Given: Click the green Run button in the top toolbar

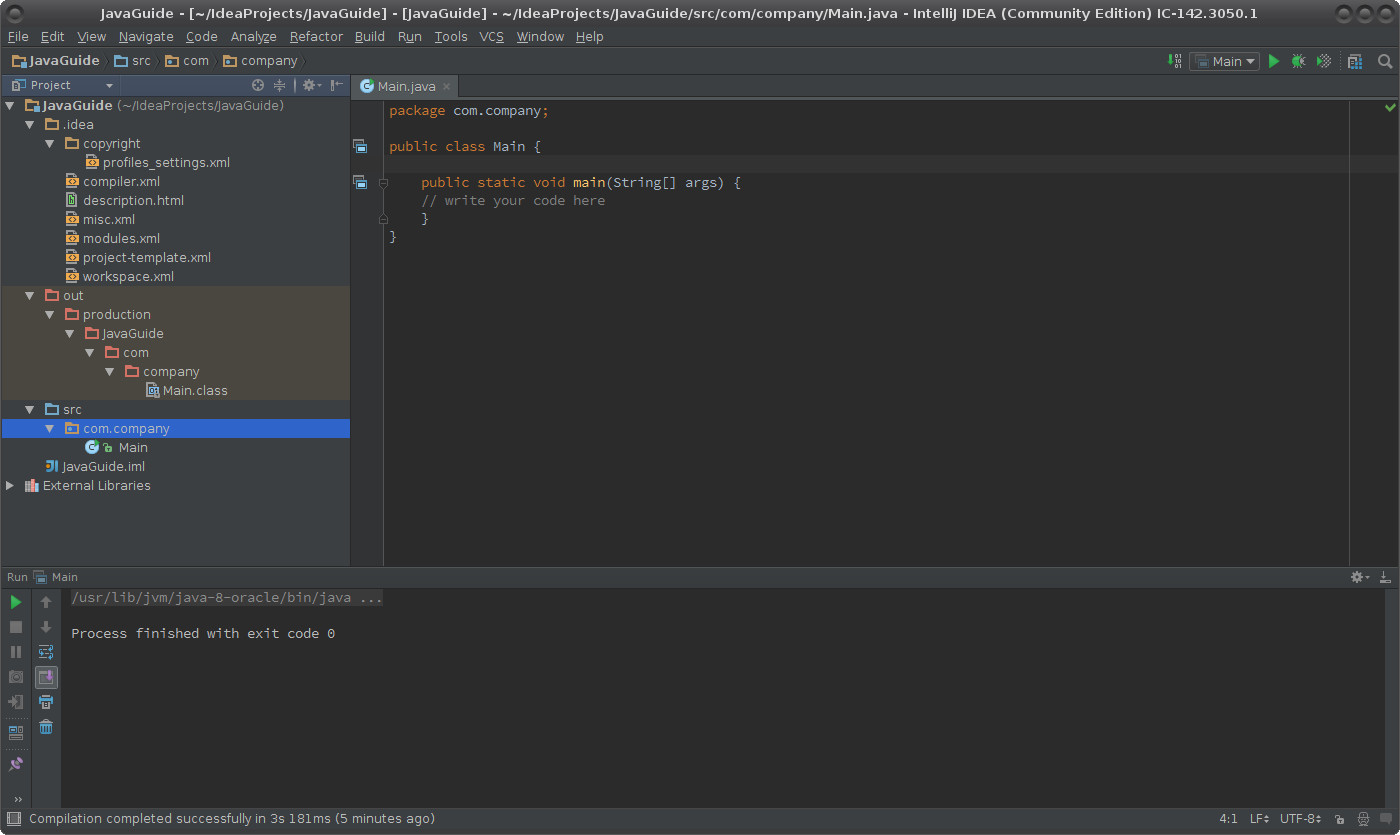Looking at the screenshot, I should point(1274,61).
